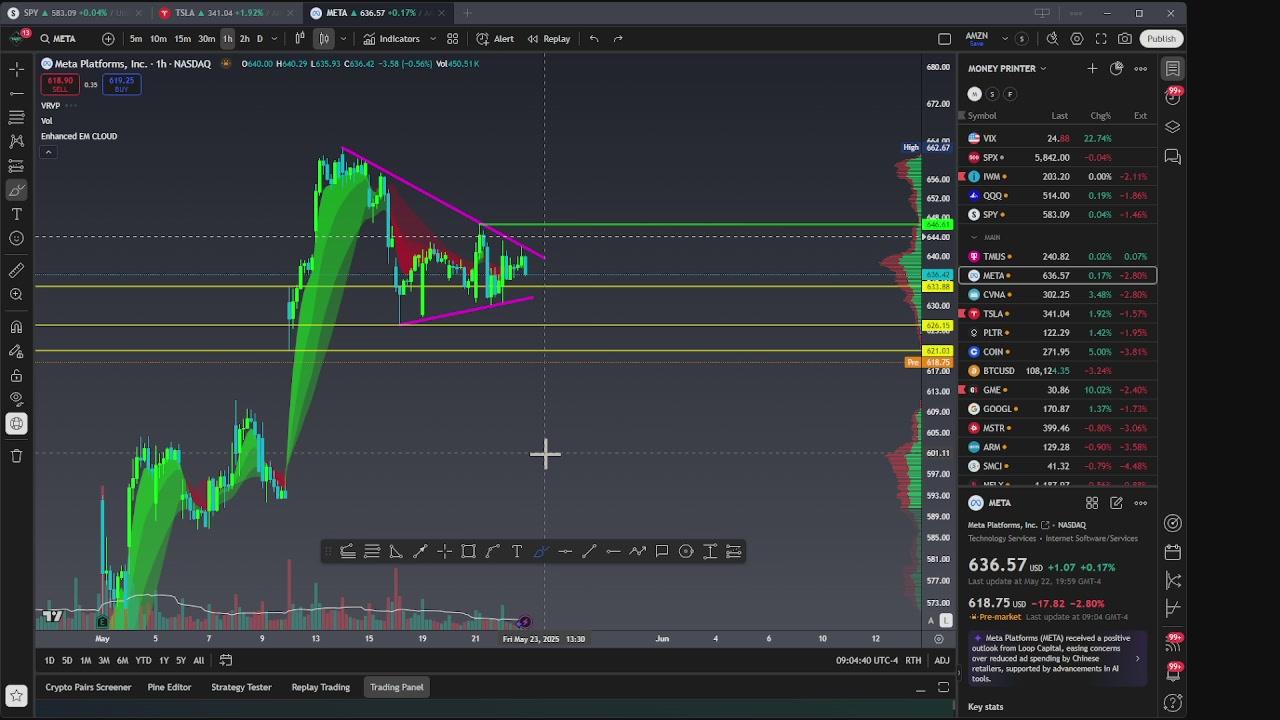Click the blue BUY 619.25 button

tap(121, 85)
